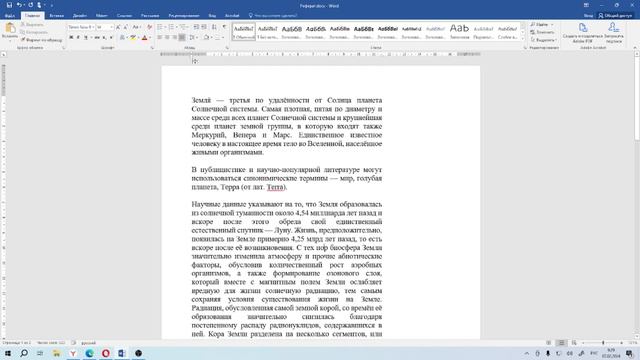Screen dimensions: 640x360
Task: Open Select (Выделить) dropdown
Action: [543, 40]
